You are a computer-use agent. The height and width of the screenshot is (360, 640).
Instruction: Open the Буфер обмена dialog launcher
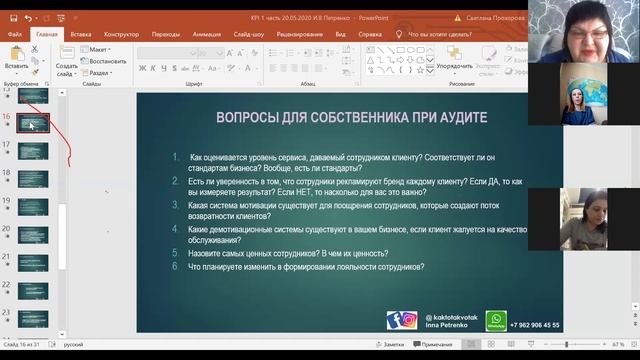point(47,84)
